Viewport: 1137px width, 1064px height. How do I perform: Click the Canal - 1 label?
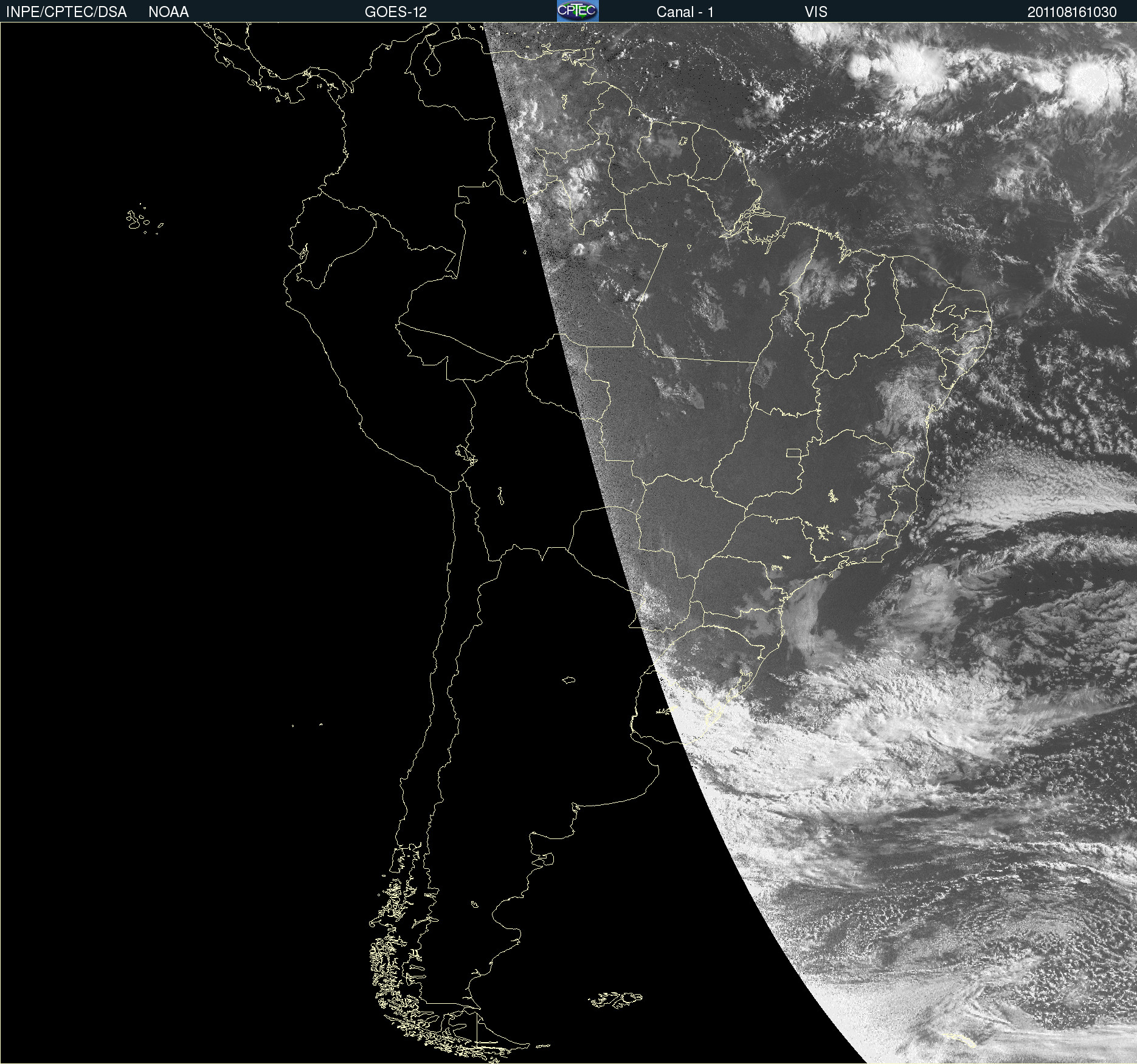685,12
